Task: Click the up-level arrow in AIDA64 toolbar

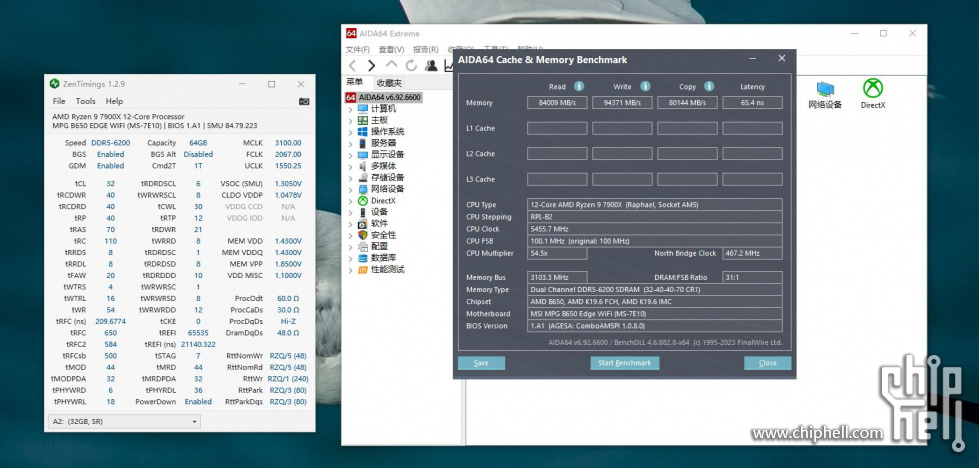Action: [x=391, y=64]
